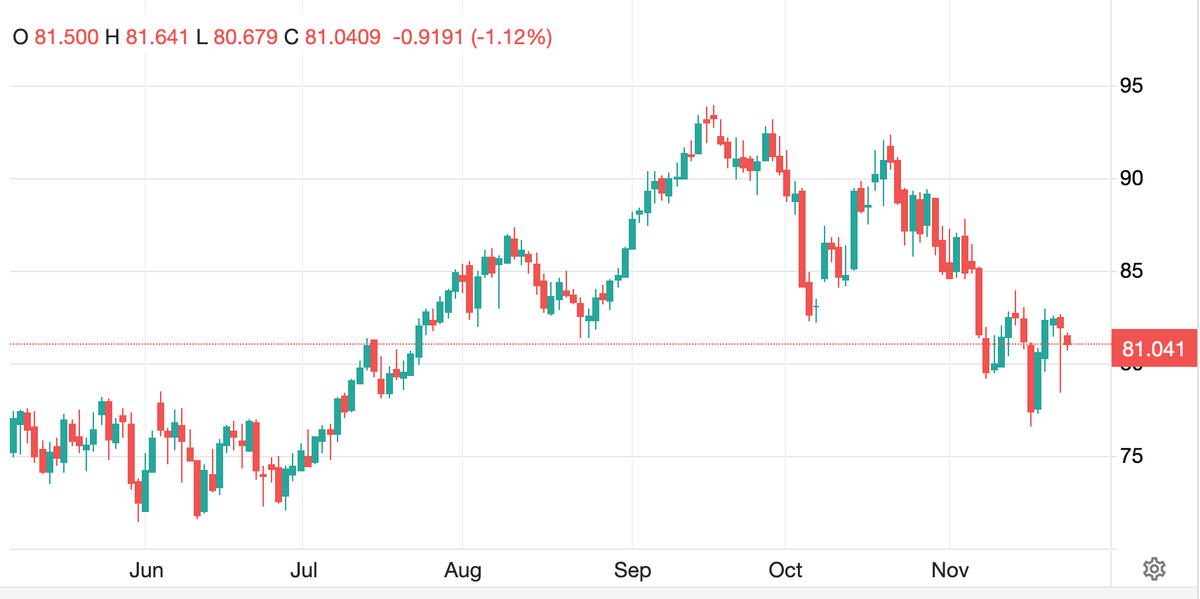Viewport: 1200px width, 599px height.
Task: Click the change value -0.9191
Action: click(430, 37)
